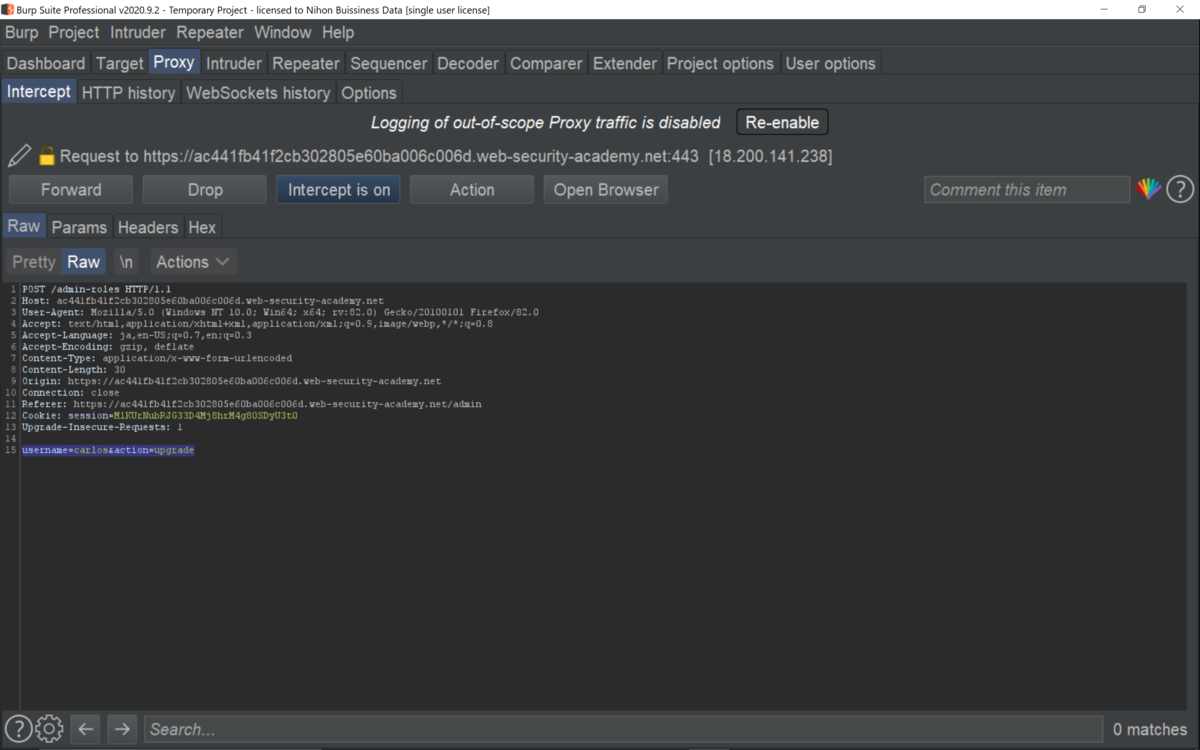This screenshot has width=1200, height=750.
Task: Click the Comment this item field
Action: point(1027,190)
